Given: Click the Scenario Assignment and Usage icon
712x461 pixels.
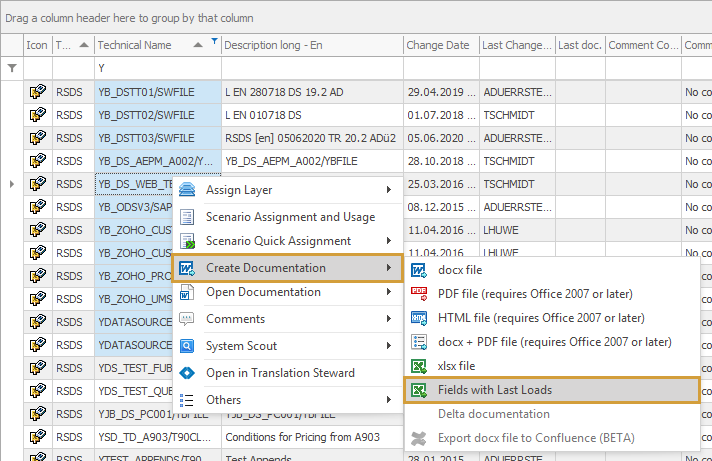Looking at the screenshot, I should (187, 217).
